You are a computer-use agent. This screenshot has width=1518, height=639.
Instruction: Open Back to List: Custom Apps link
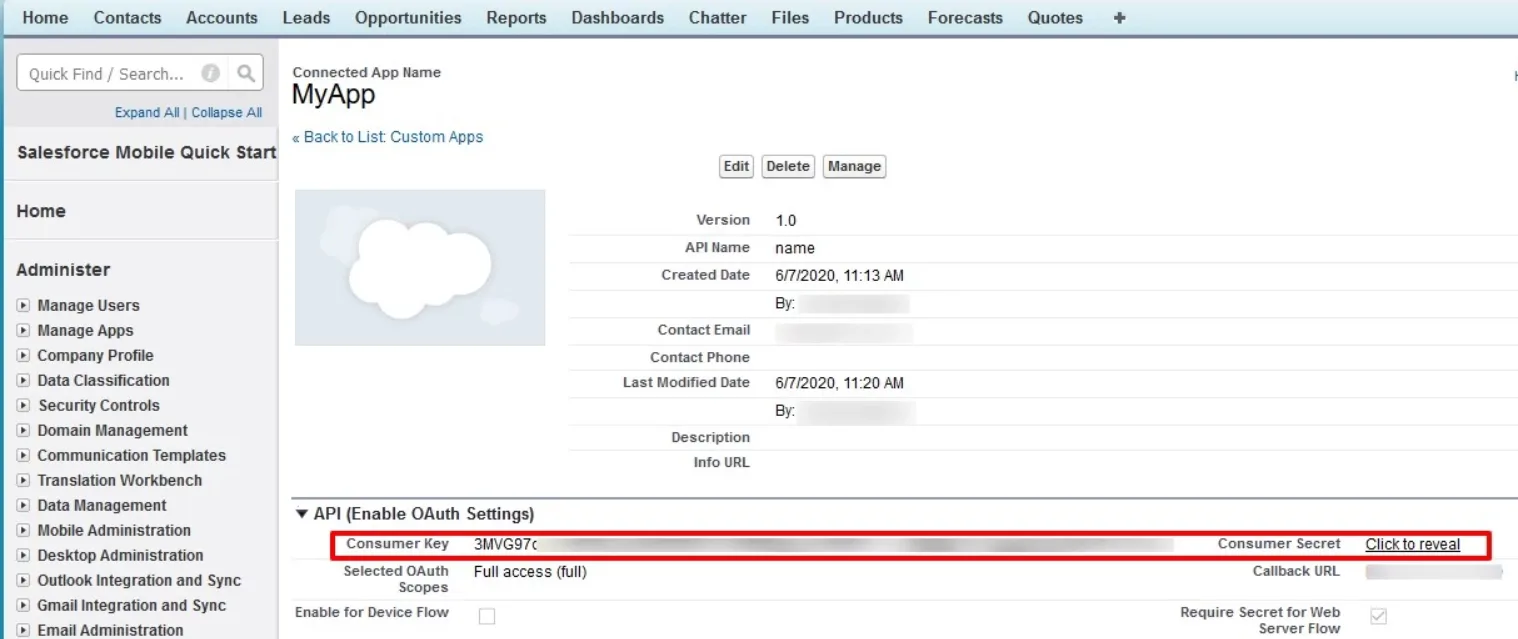pos(388,137)
